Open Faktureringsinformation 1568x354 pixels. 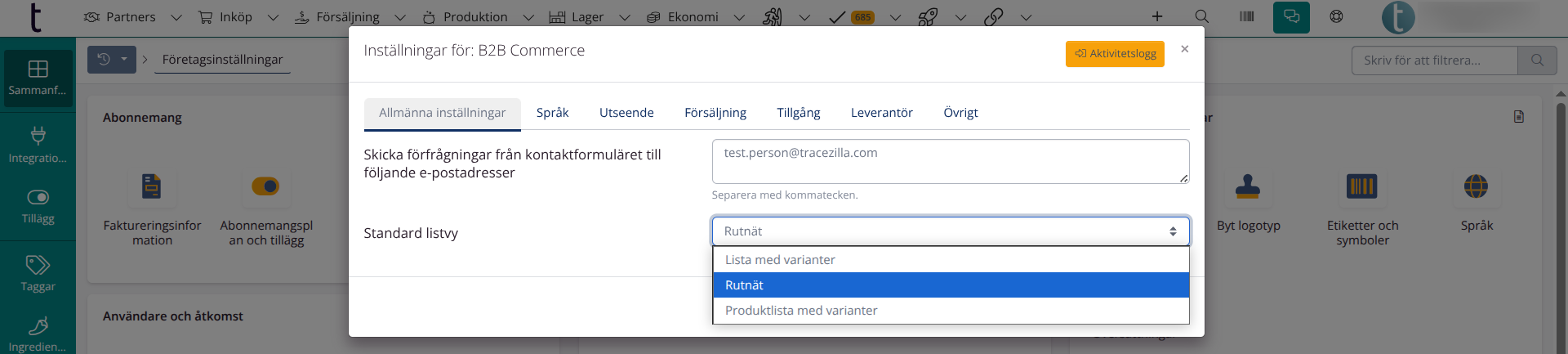click(x=152, y=208)
